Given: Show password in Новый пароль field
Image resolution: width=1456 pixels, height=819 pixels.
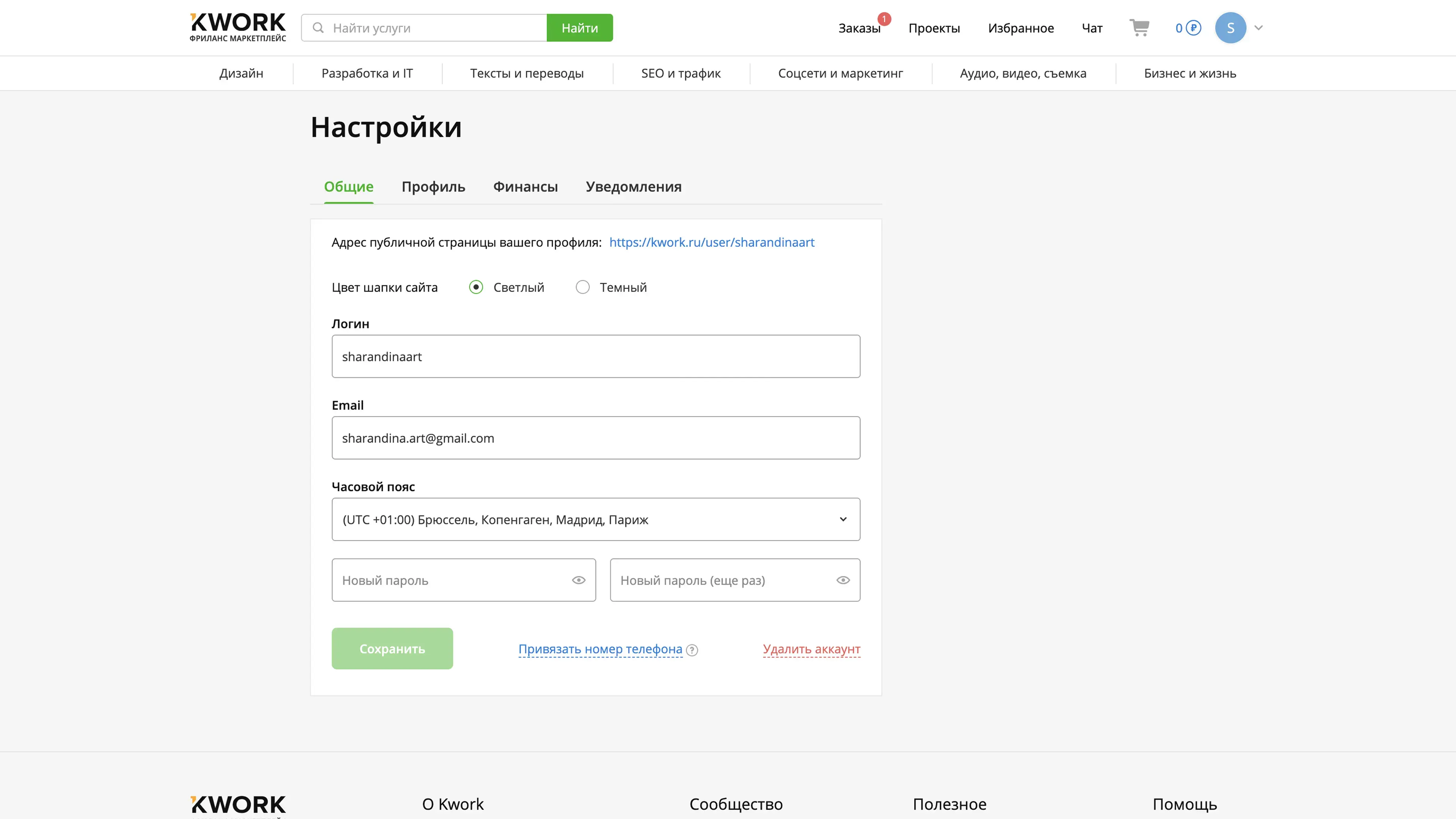Looking at the screenshot, I should pos(578,580).
